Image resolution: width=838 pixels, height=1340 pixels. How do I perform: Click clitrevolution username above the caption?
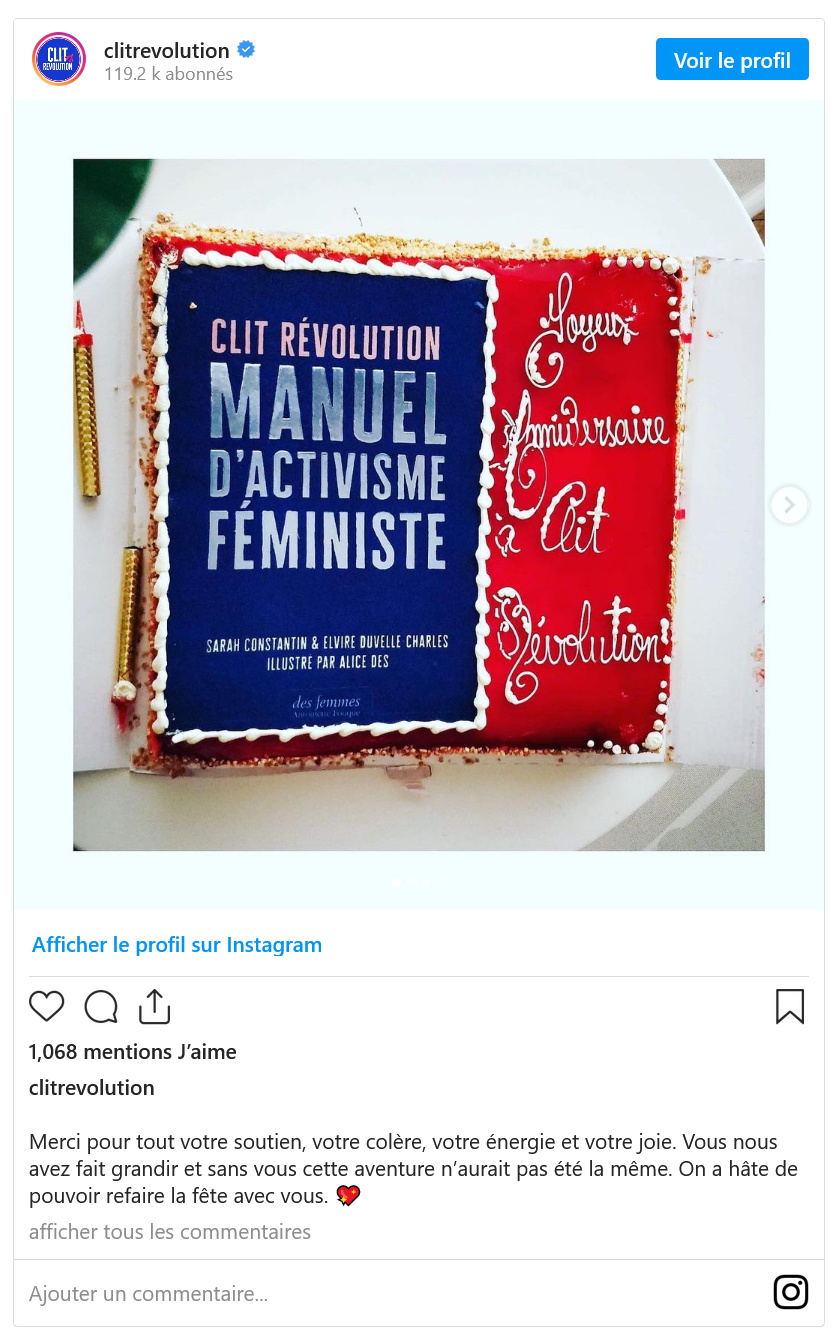pyautogui.click(x=92, y=1088)
